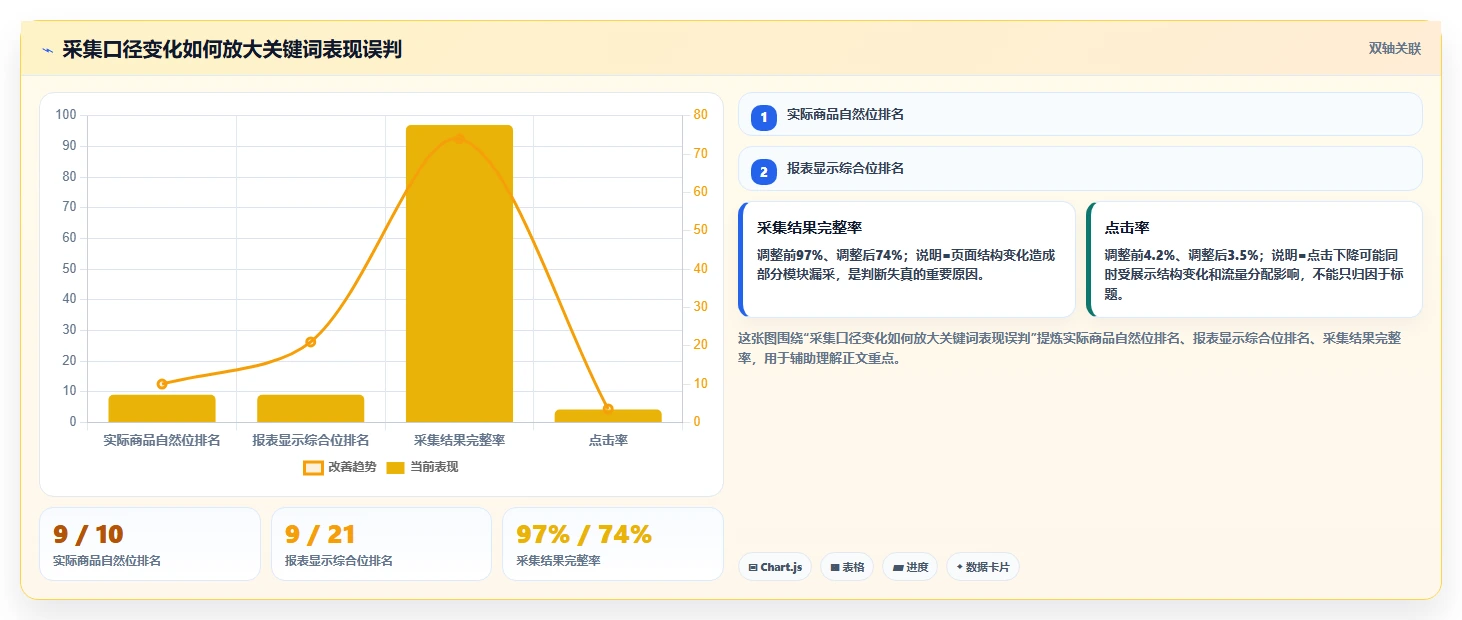Click the lightning icon beside the title
This screenshot has width=1462, height=620.
click(48, 50)
